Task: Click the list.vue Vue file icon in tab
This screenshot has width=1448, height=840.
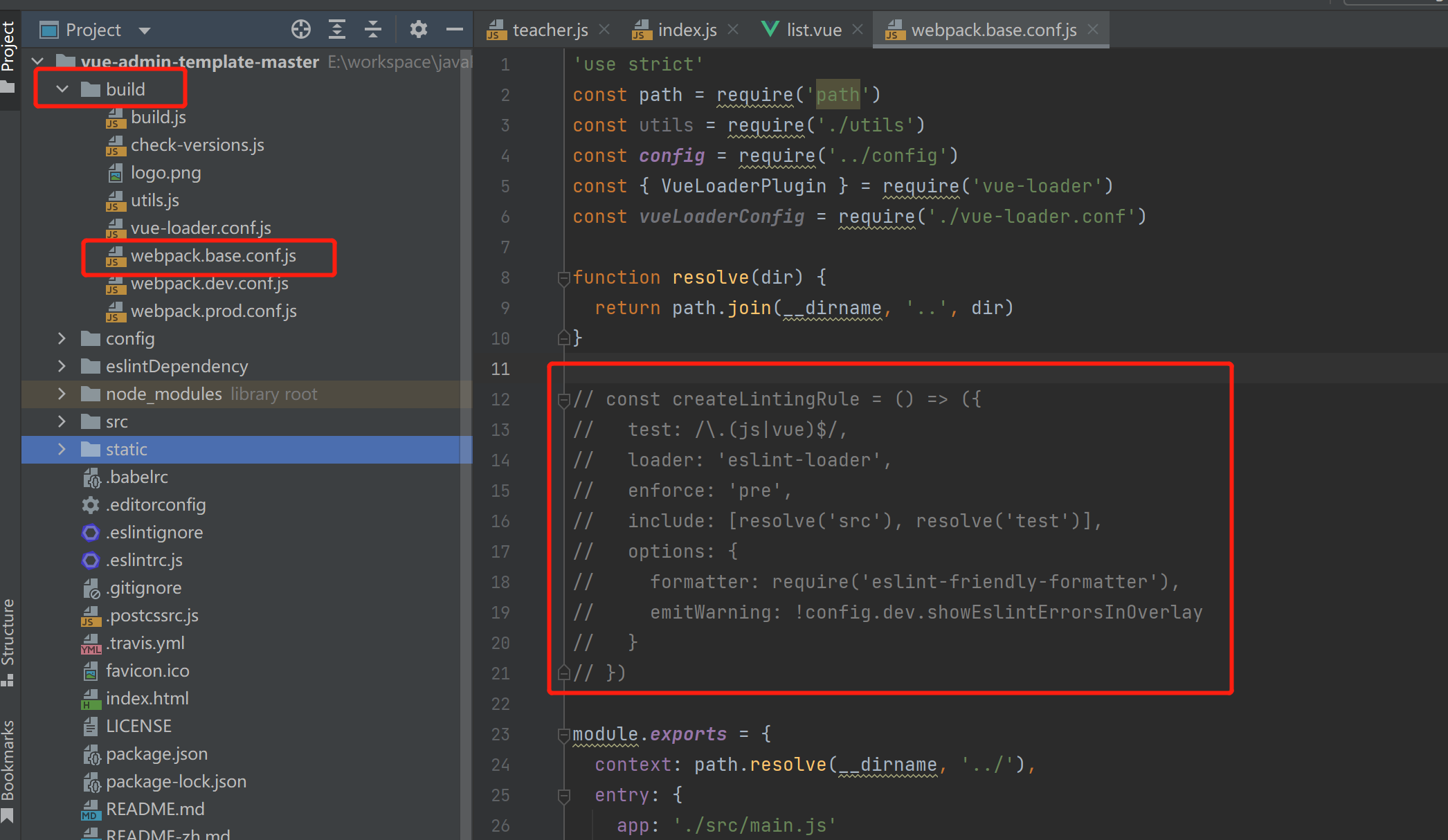Action: [x=770, y=29]
